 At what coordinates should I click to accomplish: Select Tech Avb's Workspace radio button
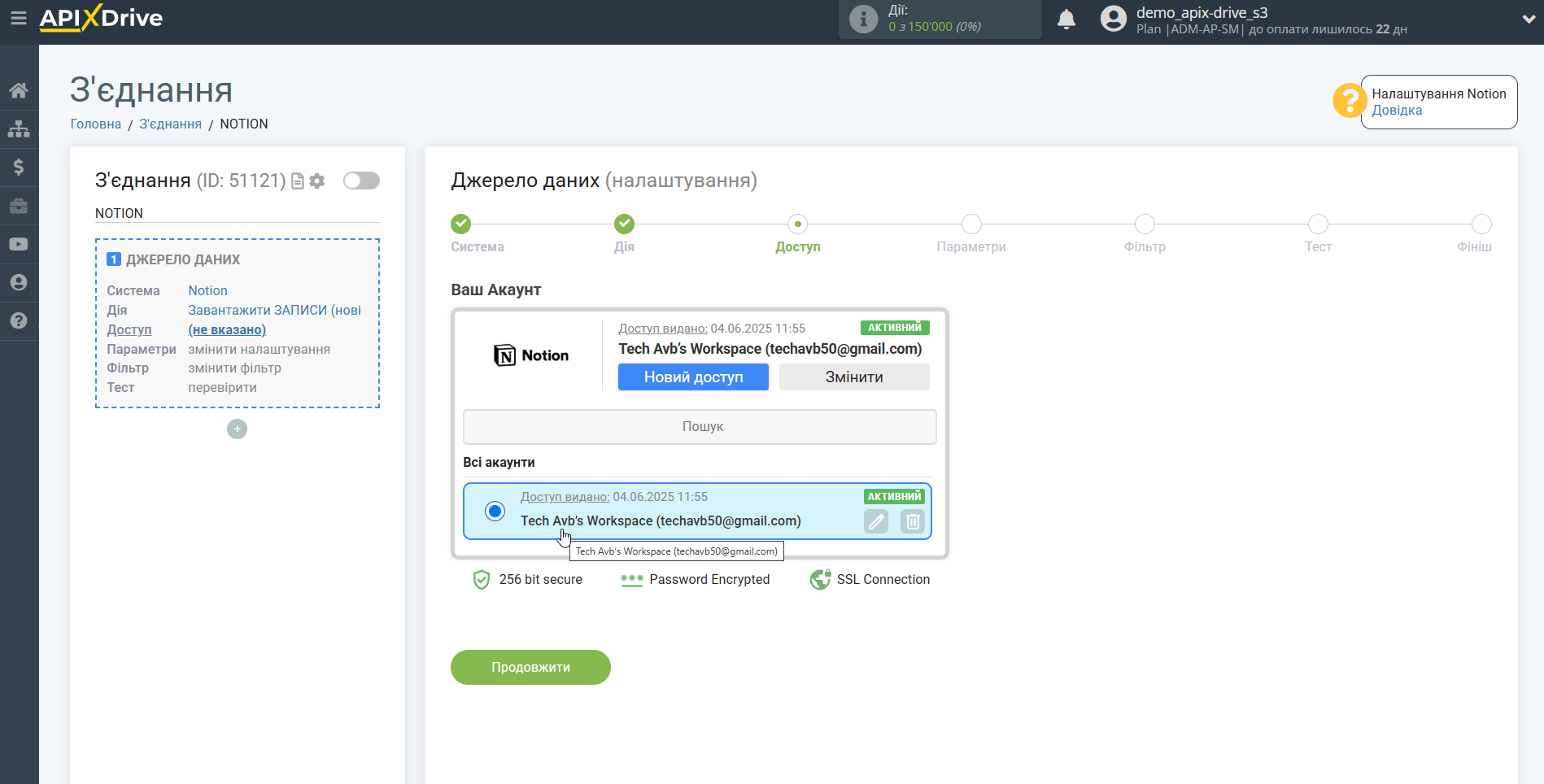[495, 512]
